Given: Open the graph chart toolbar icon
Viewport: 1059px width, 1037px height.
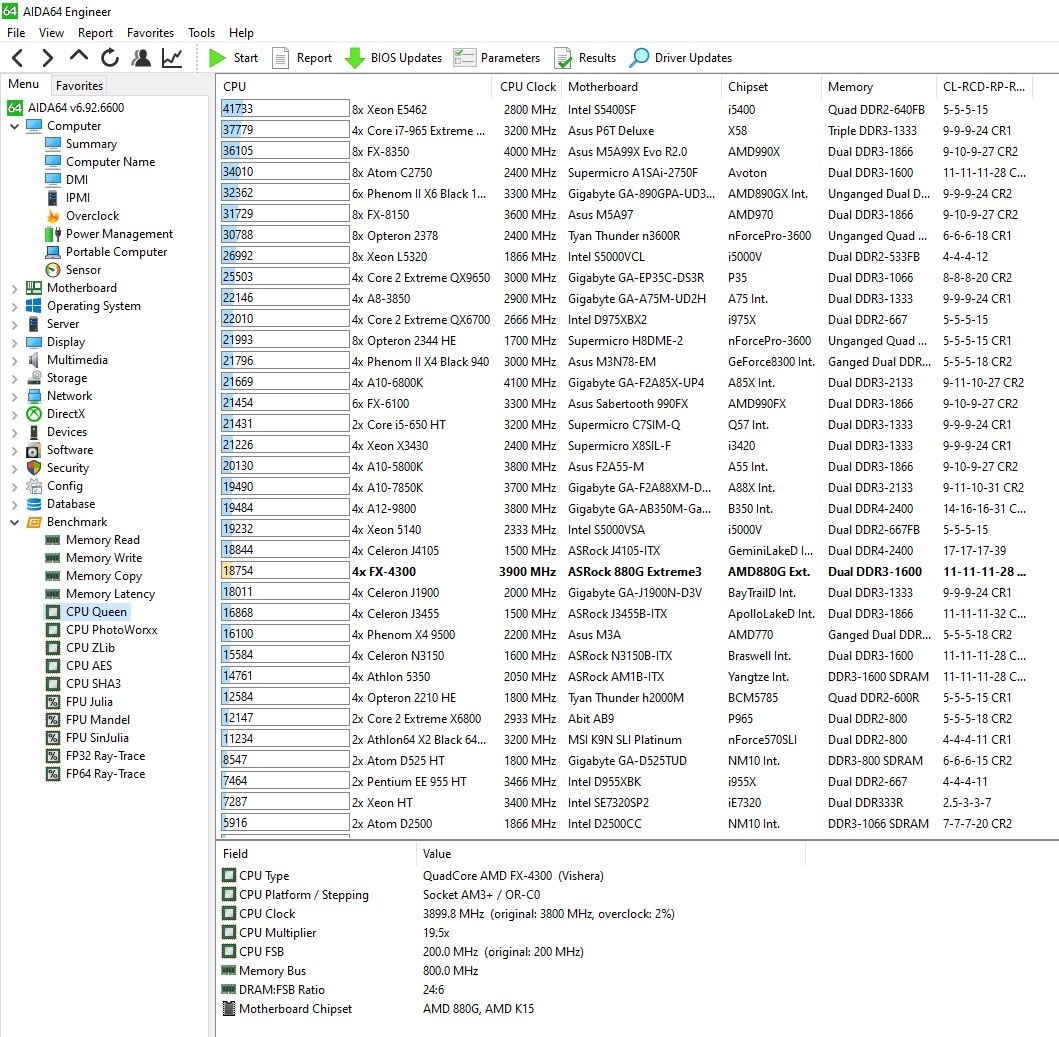Looking at the screenshot, I should click(172, 58).
